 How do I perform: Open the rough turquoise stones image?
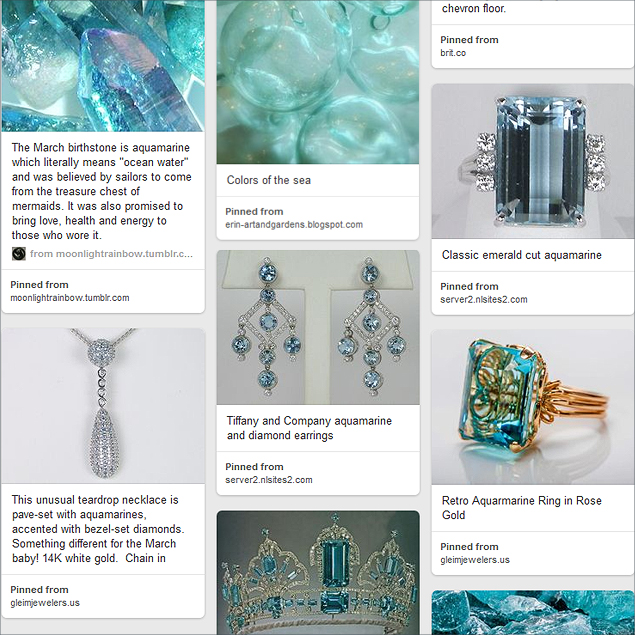coord(533,612)
